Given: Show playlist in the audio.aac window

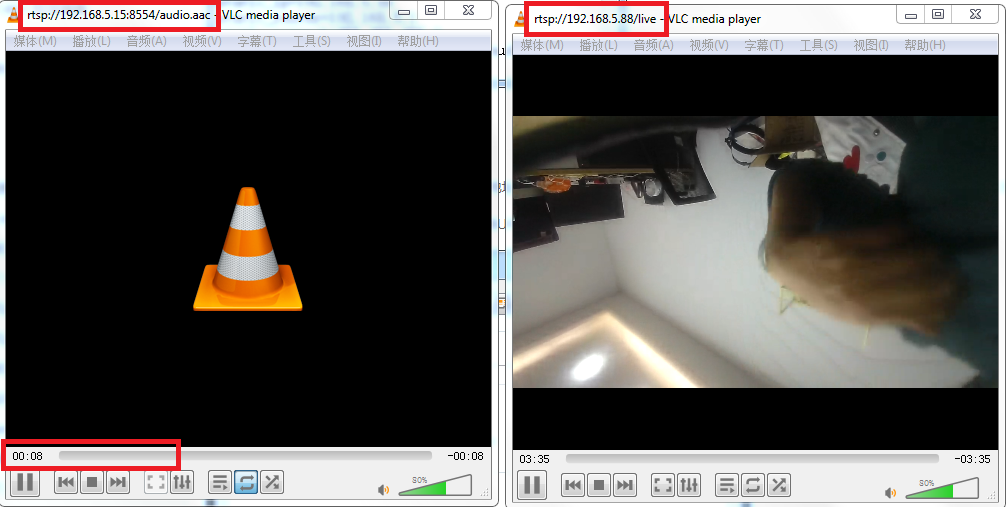Looking at the screenshot, I should tap(220, 482).
